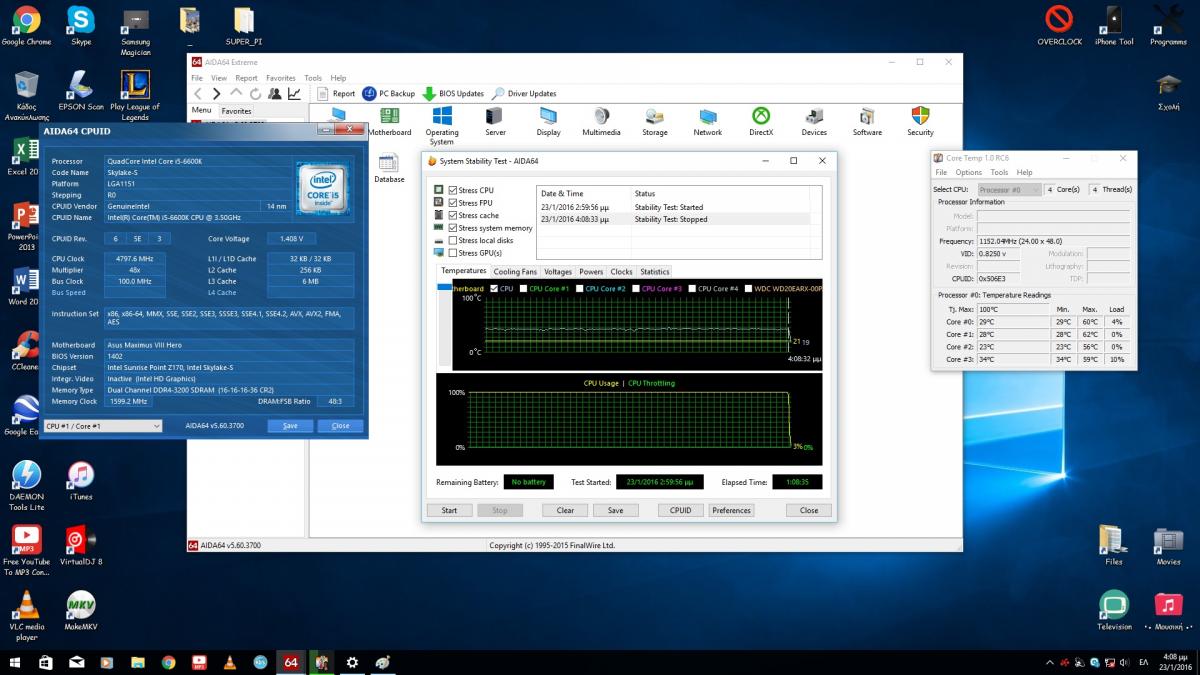Open the Network category icon
Screen dimensions: 1200x675
[x=708, y=122]
